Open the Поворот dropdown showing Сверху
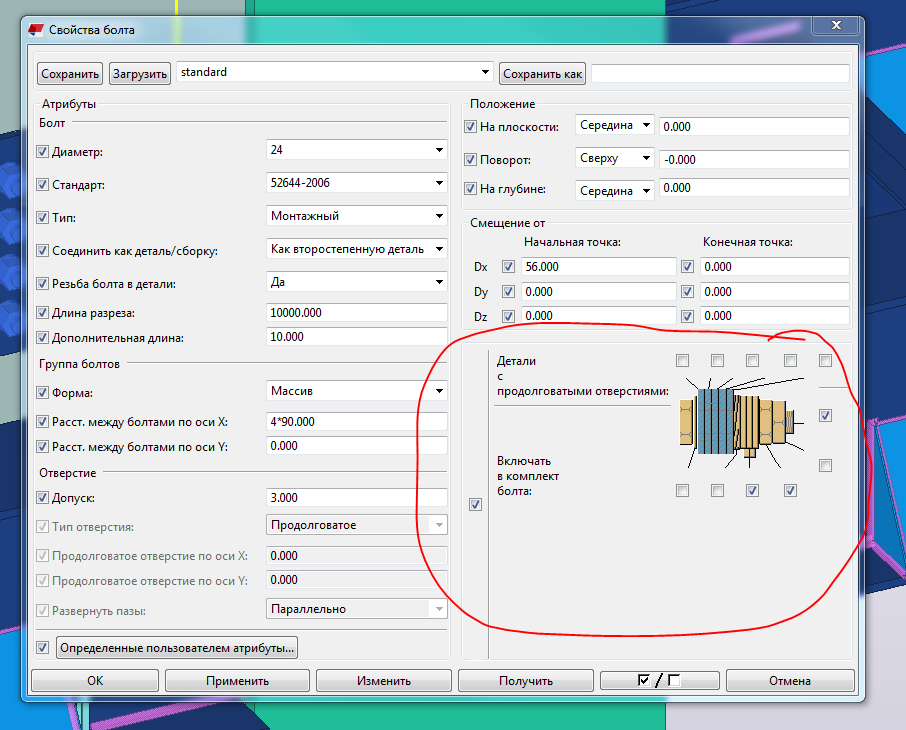 point(645,158)
